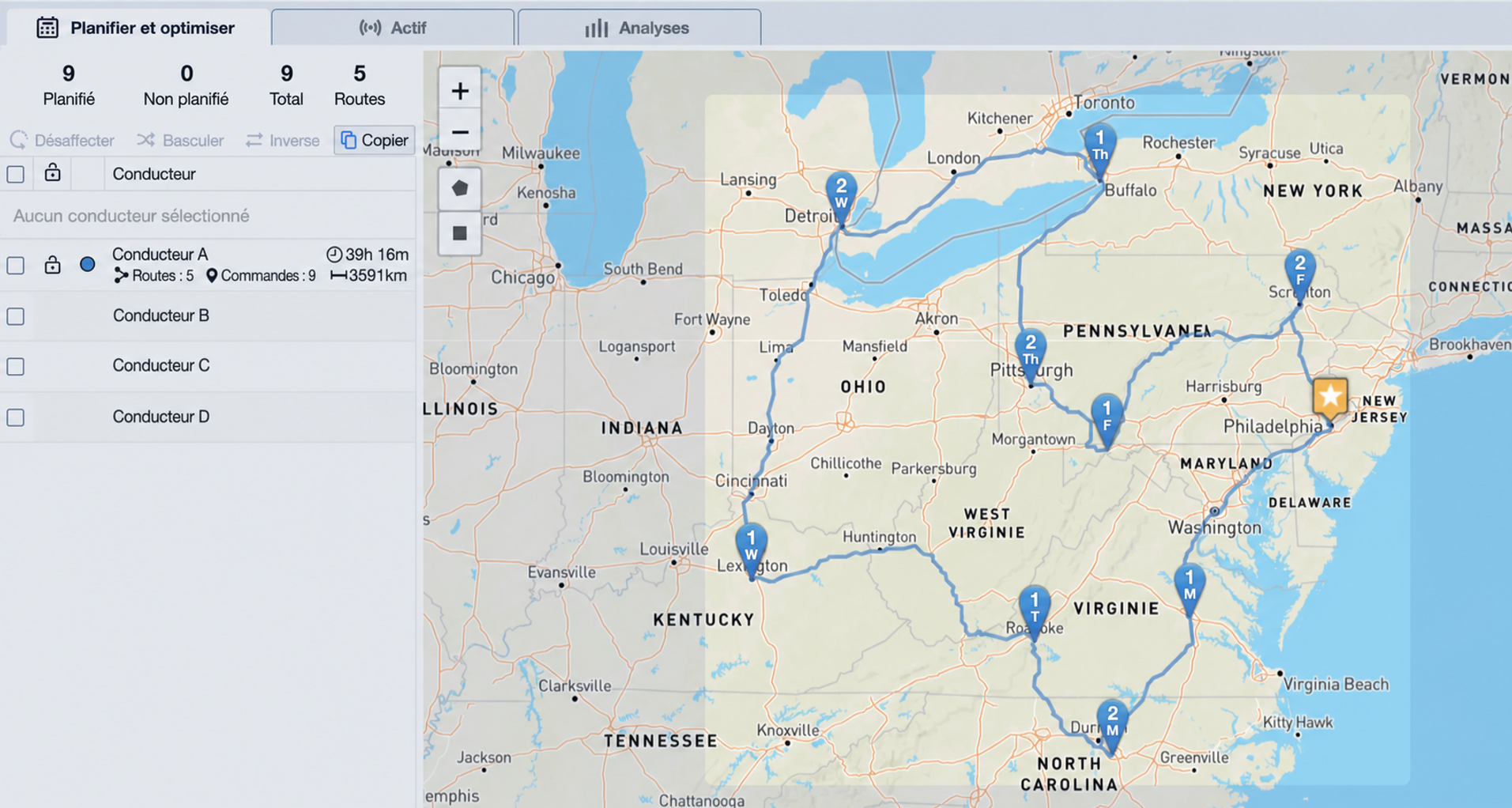
Task: Select the Conducteur B row
Action: (208, 315)
